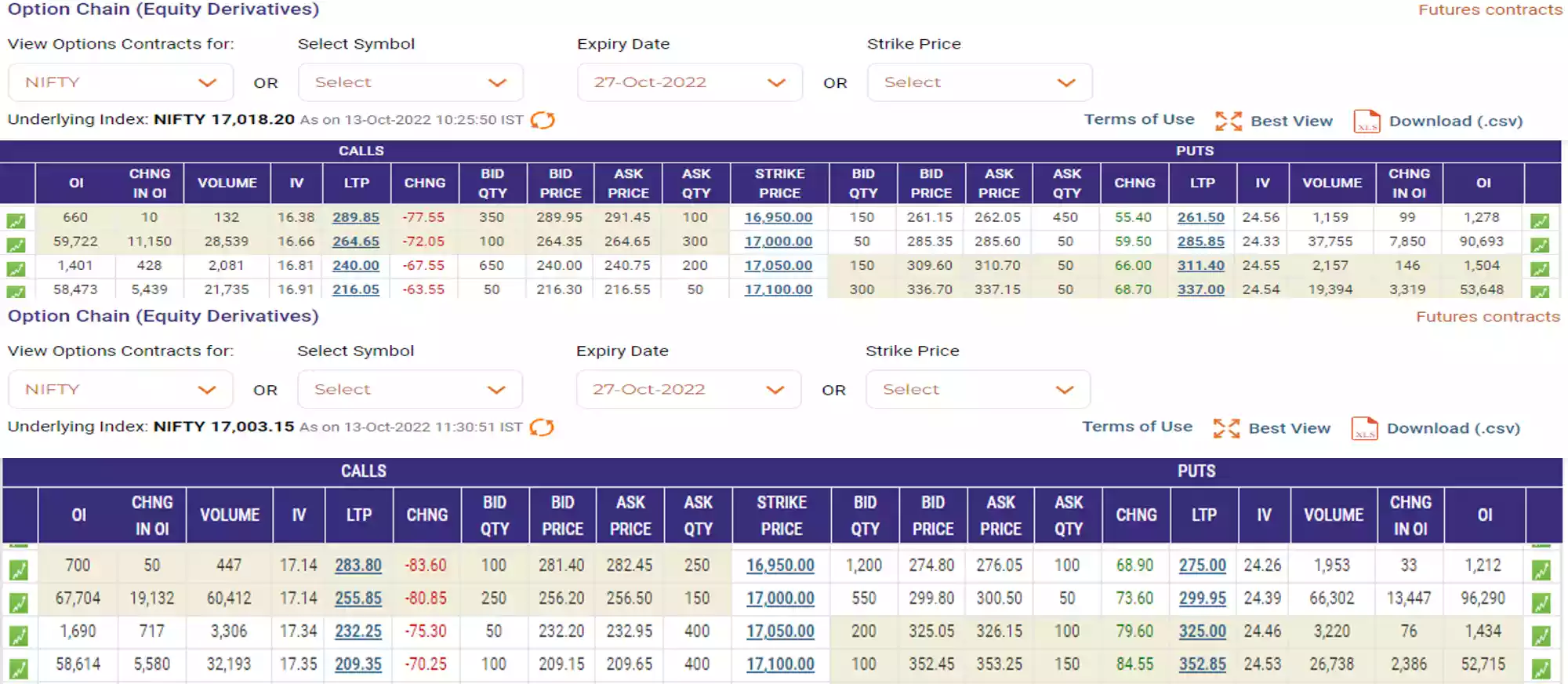
Task: Click the refresh icon next to 11:30:51 IST
Action: pos(542,427)
